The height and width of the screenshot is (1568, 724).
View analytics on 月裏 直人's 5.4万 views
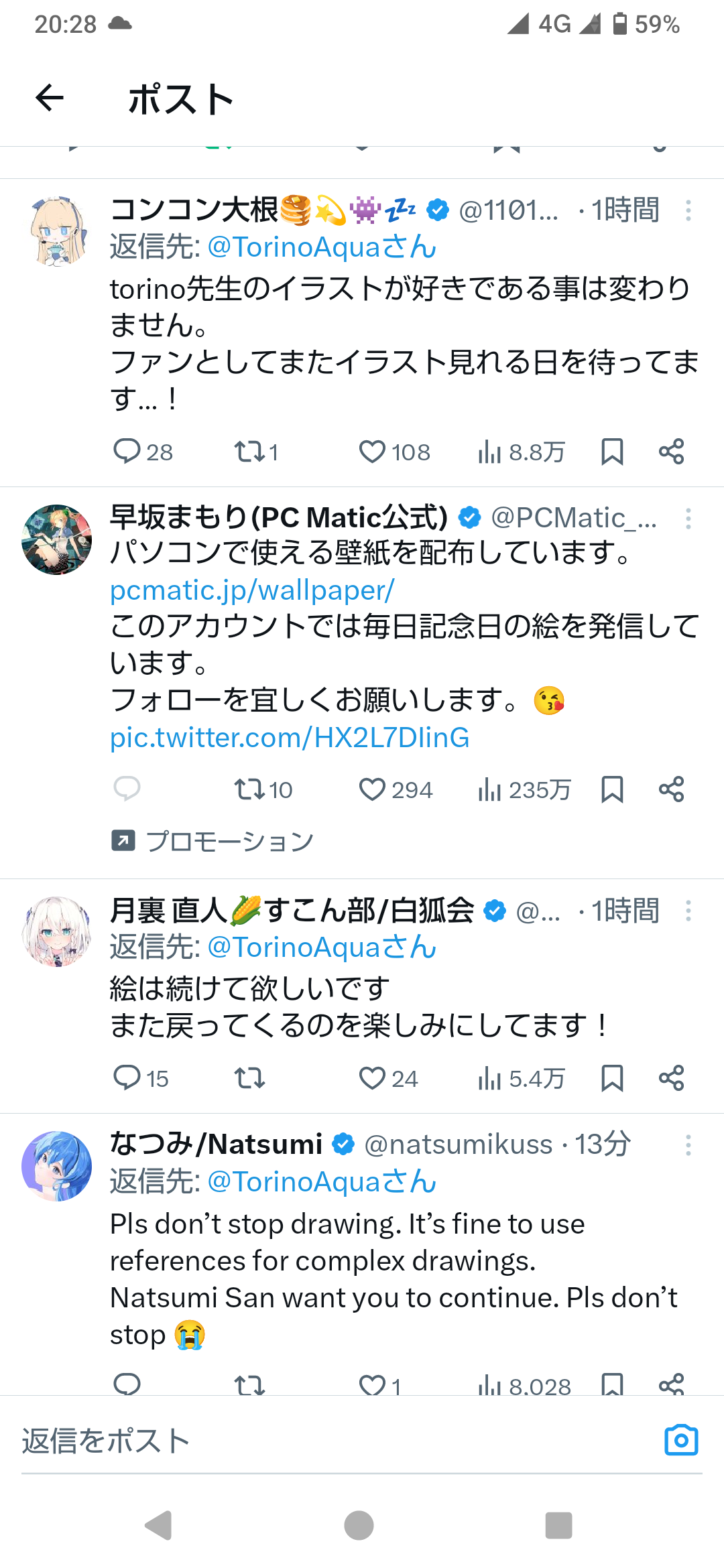coord(522,1078)
